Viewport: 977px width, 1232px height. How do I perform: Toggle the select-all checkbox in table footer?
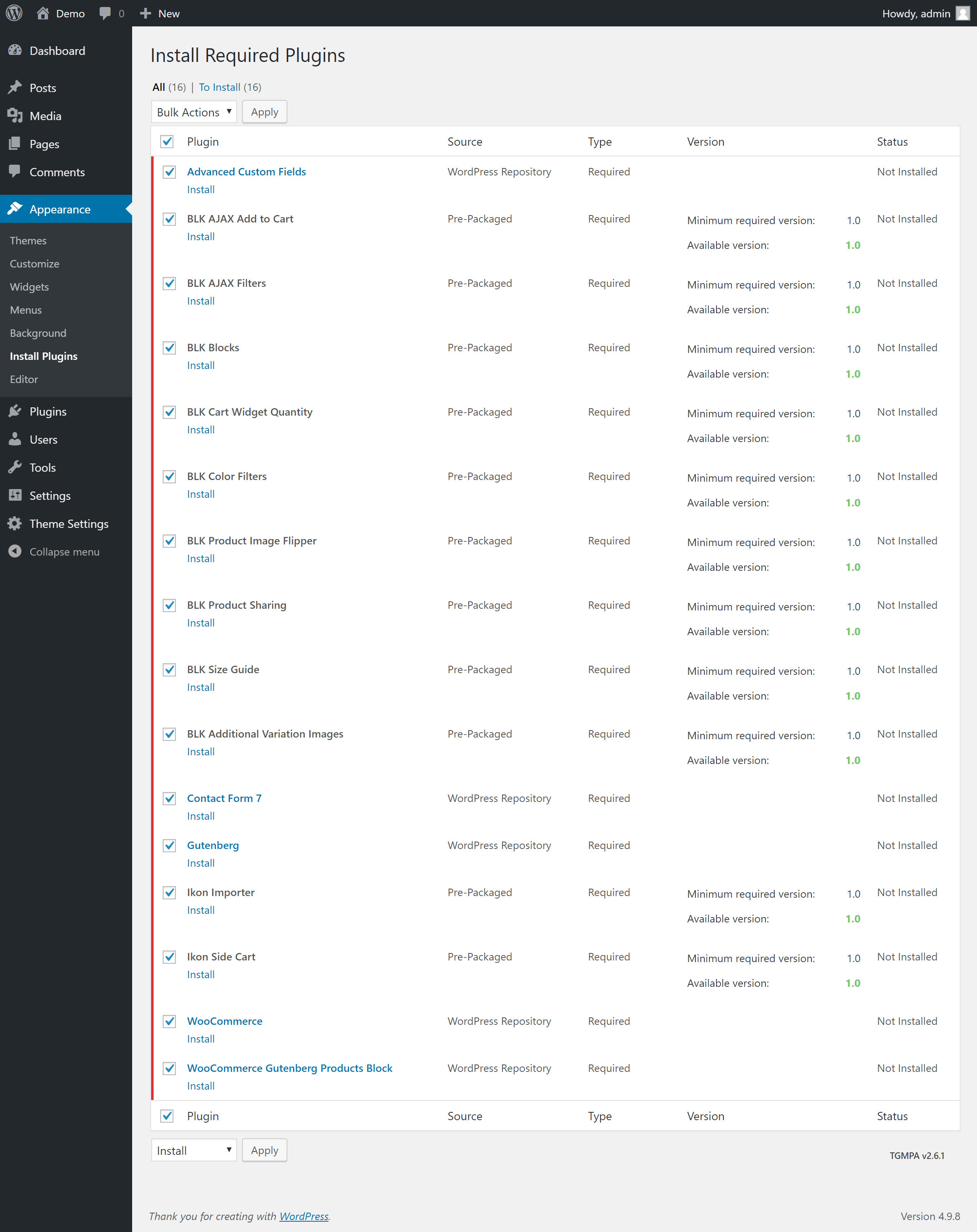pos(167,1116)
